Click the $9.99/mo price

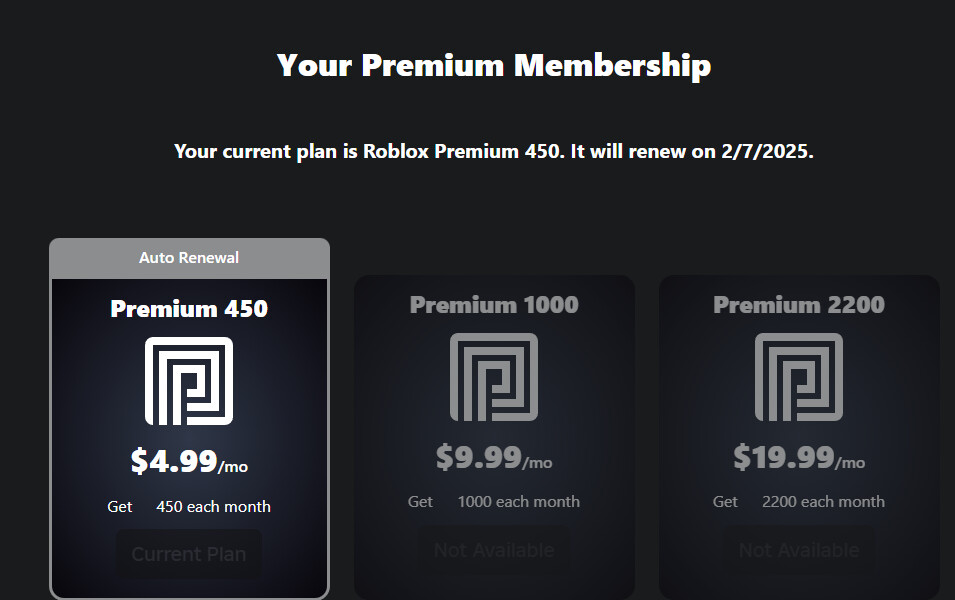coord(494,457)
